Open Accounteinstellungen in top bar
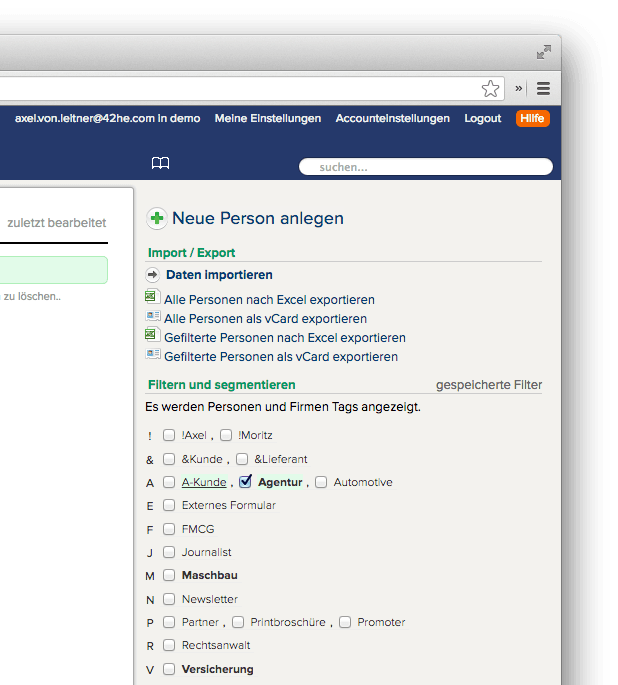The image size is (618, 685). 392,118
